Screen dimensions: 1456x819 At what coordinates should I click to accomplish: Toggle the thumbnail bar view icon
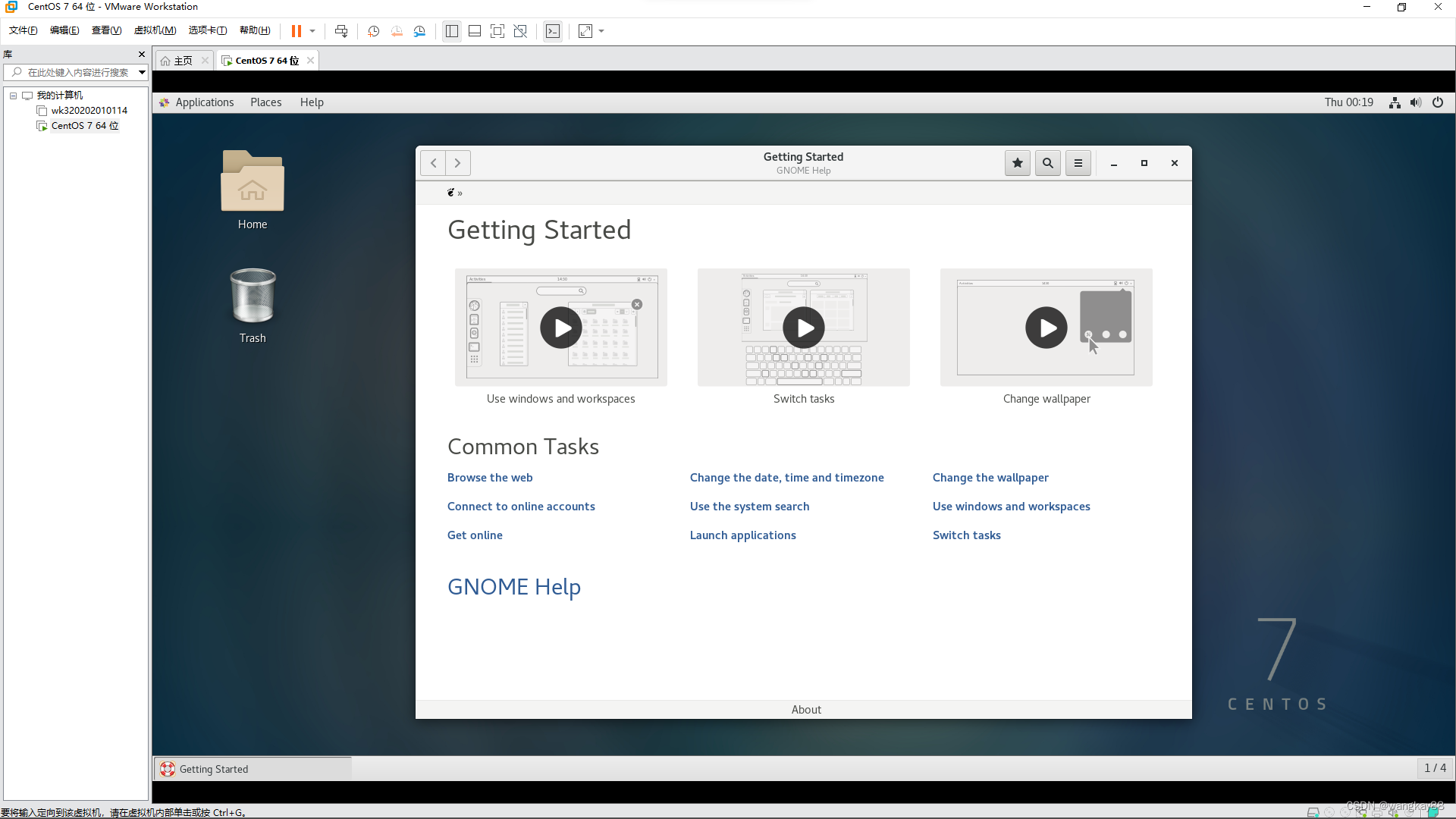coord(475,31)
